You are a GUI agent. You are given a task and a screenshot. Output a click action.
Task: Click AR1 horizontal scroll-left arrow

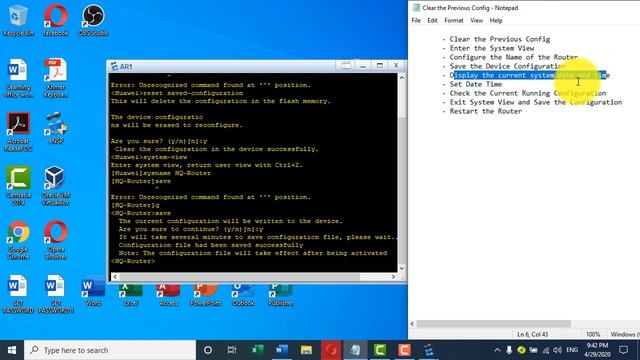pos(115,277)
